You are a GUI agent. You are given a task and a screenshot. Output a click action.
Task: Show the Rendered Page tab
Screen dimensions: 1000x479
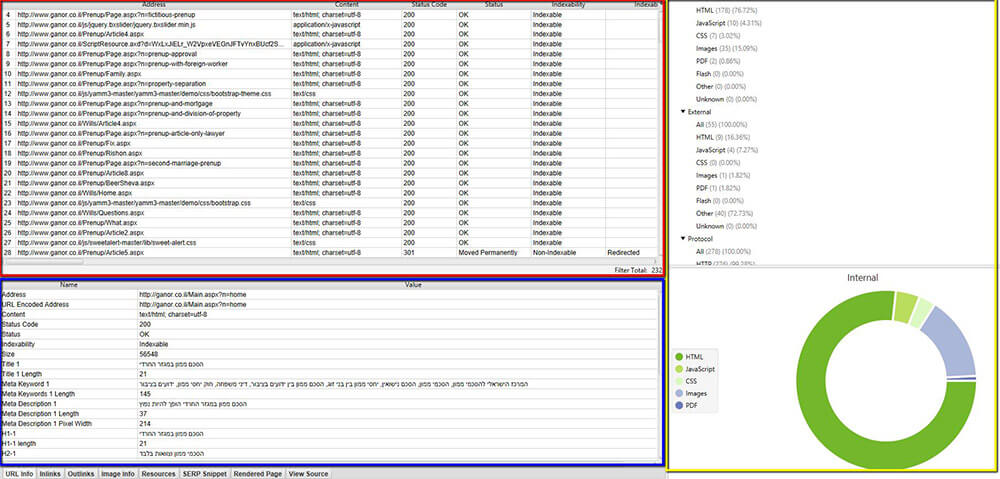(258, 474)
